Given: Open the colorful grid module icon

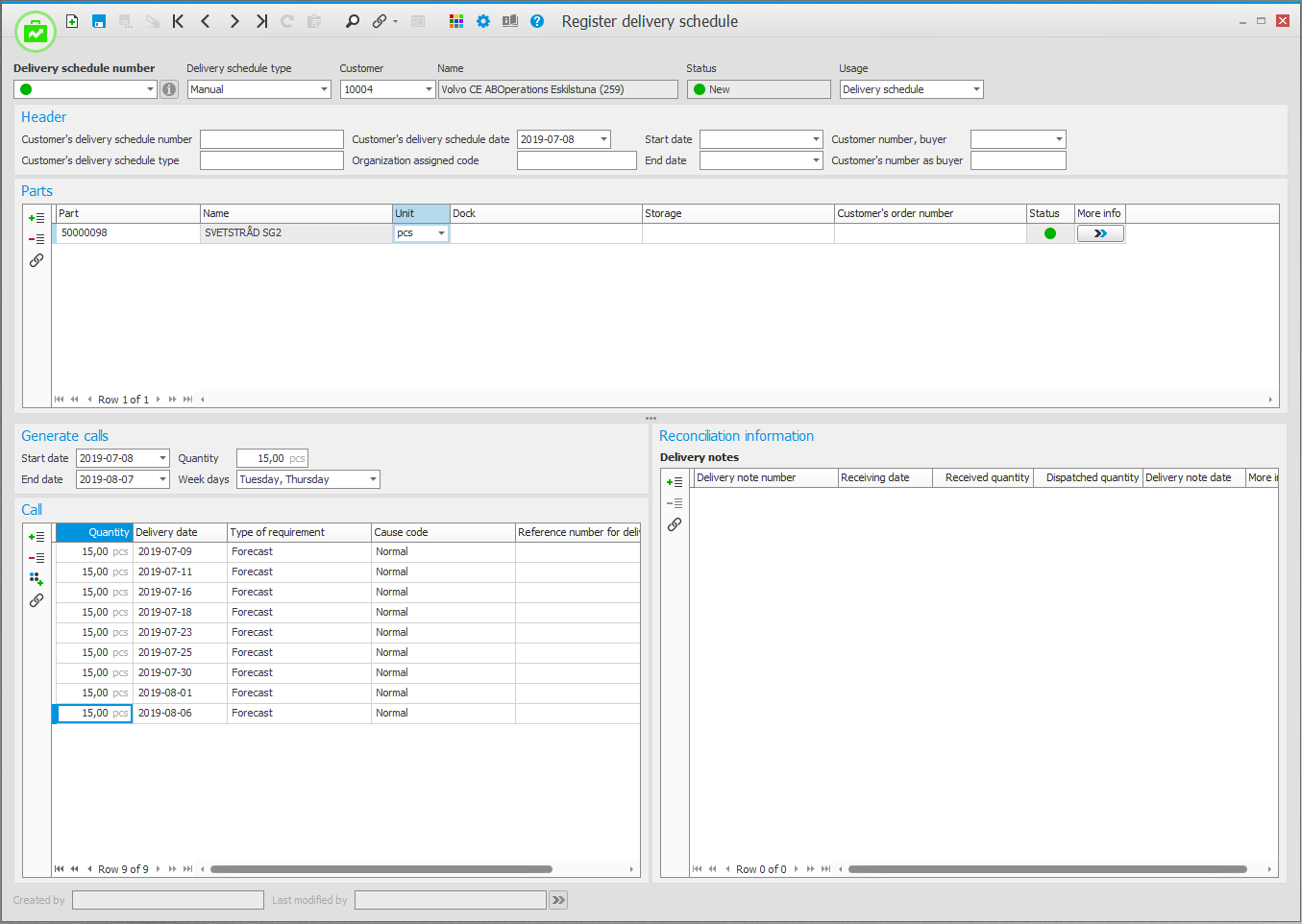Looking at the screenshot, I should pos(456,21).
